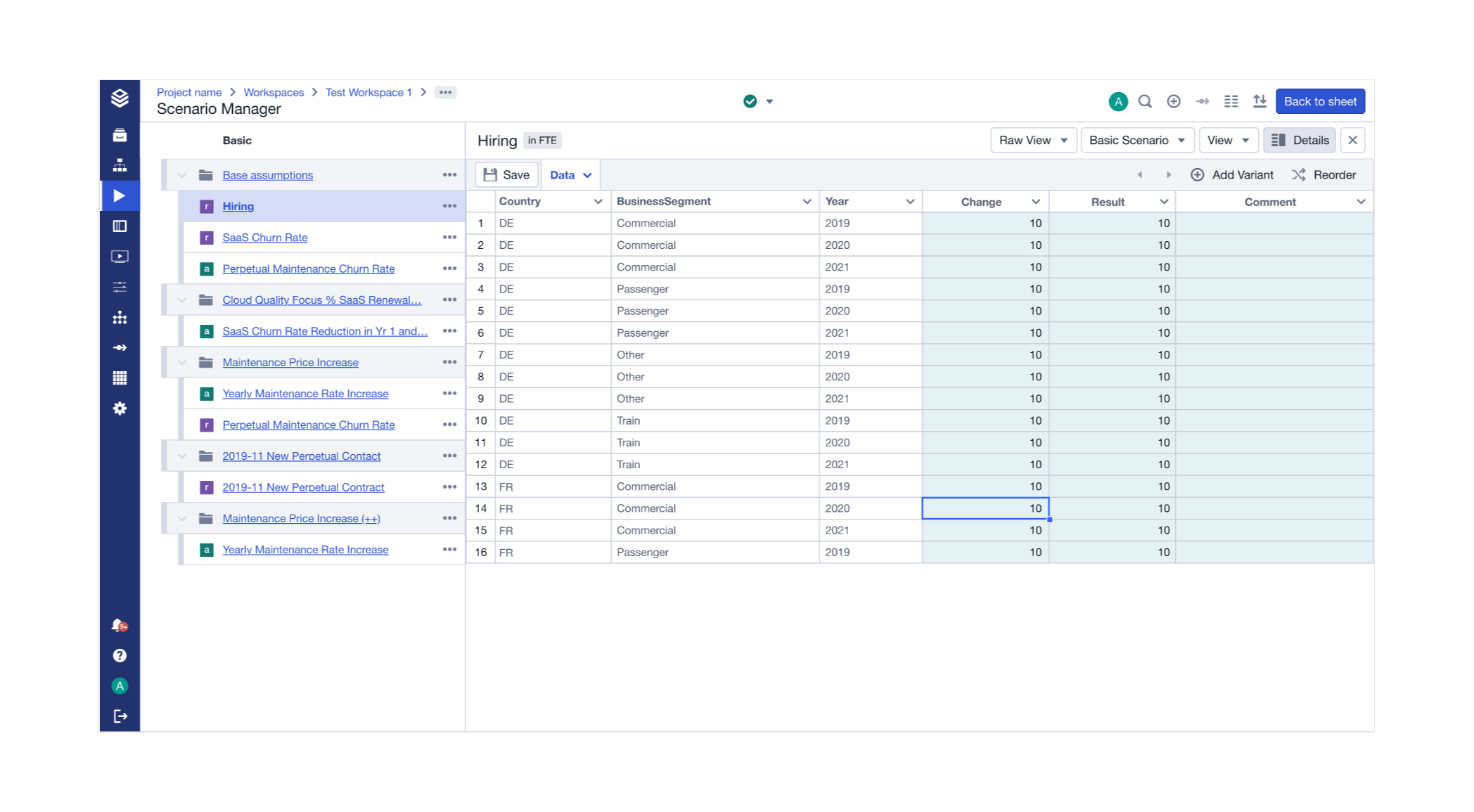
Task: Open Perpetual Maintenance Churn Rate link
Action: 308,269
